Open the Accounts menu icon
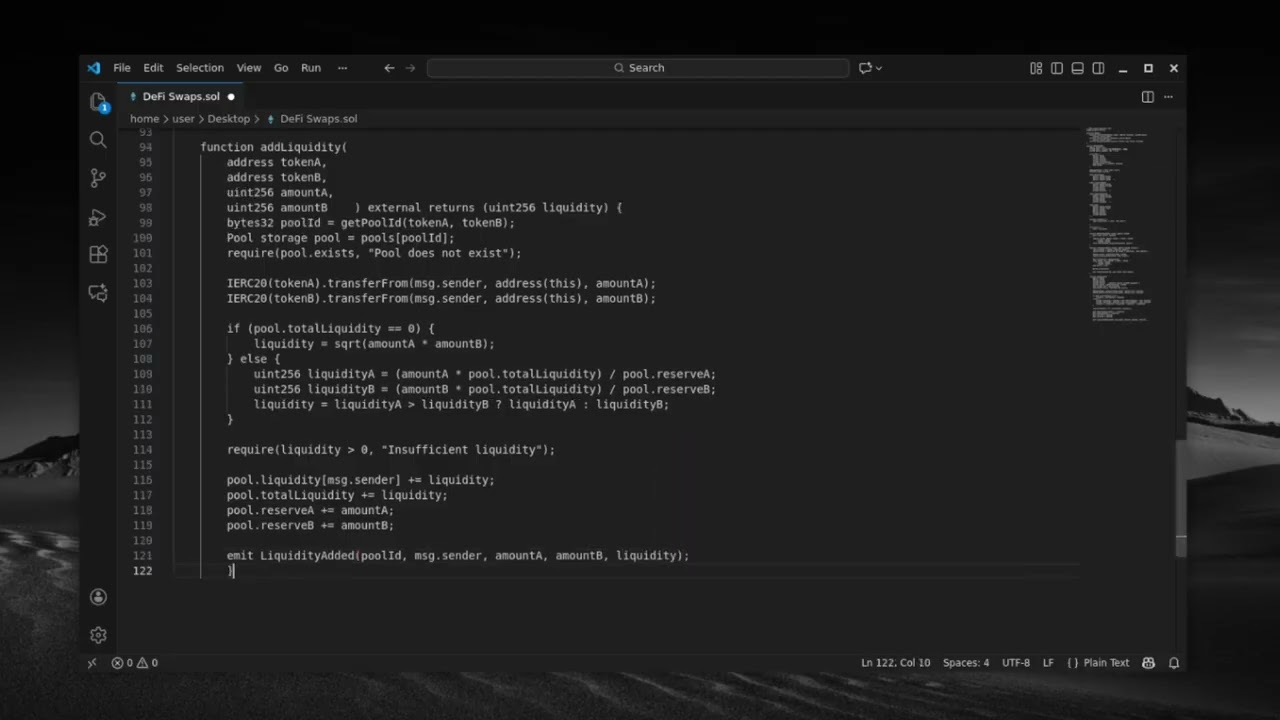The width and height of the screenshot is (1280, 720). click(98, 597)
